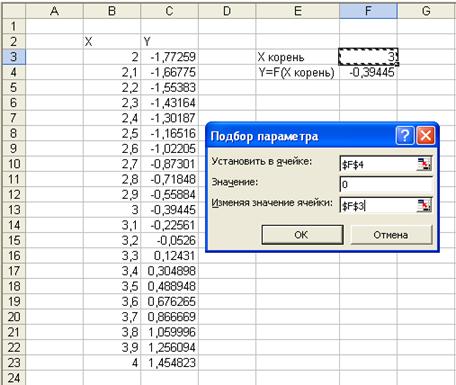The image size is (456, 385).
Task: Close the Подбор параметра dialog
Action: [x=426, y=136]
